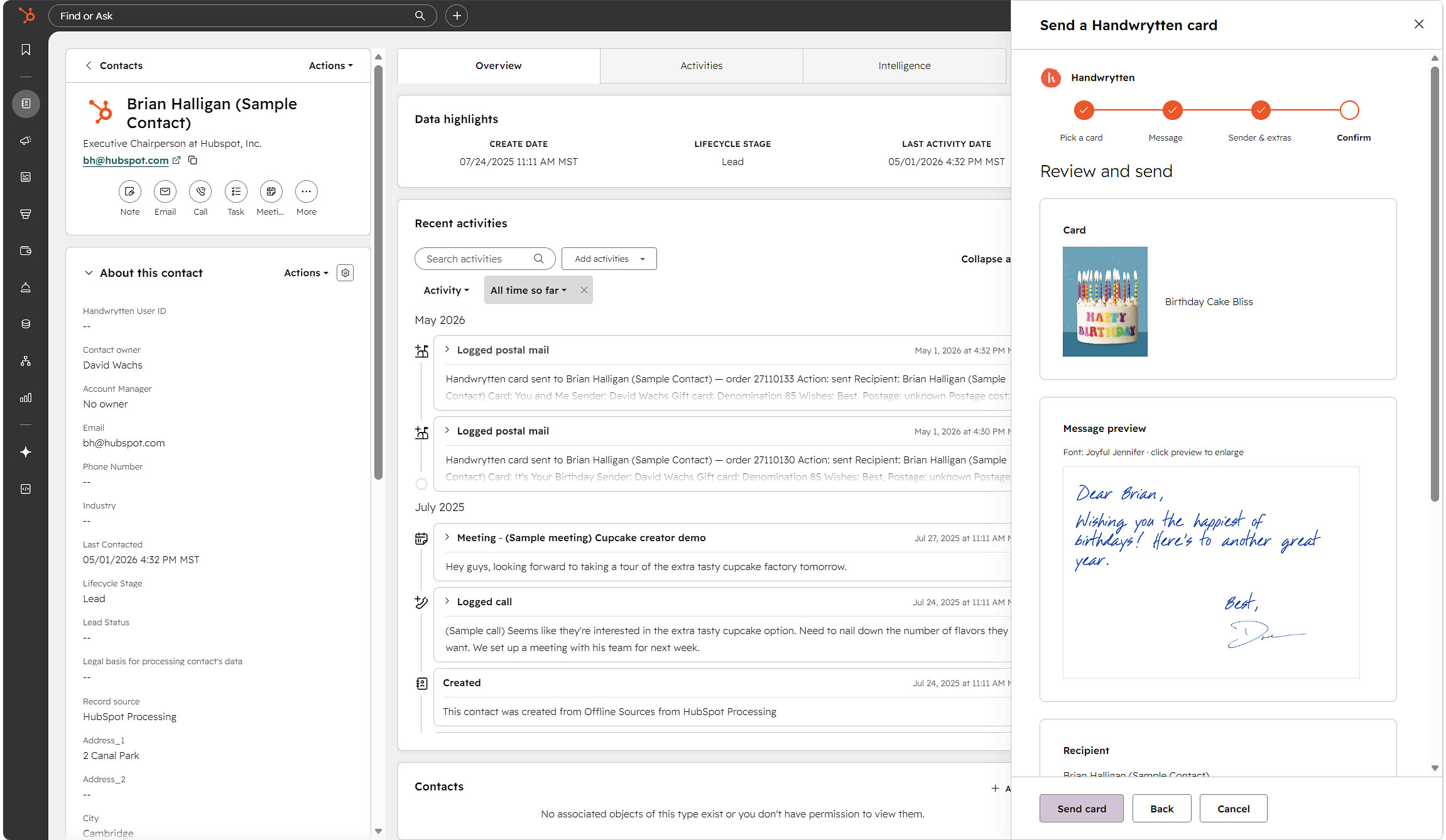Switch to the Overview tab

point(499,66)
